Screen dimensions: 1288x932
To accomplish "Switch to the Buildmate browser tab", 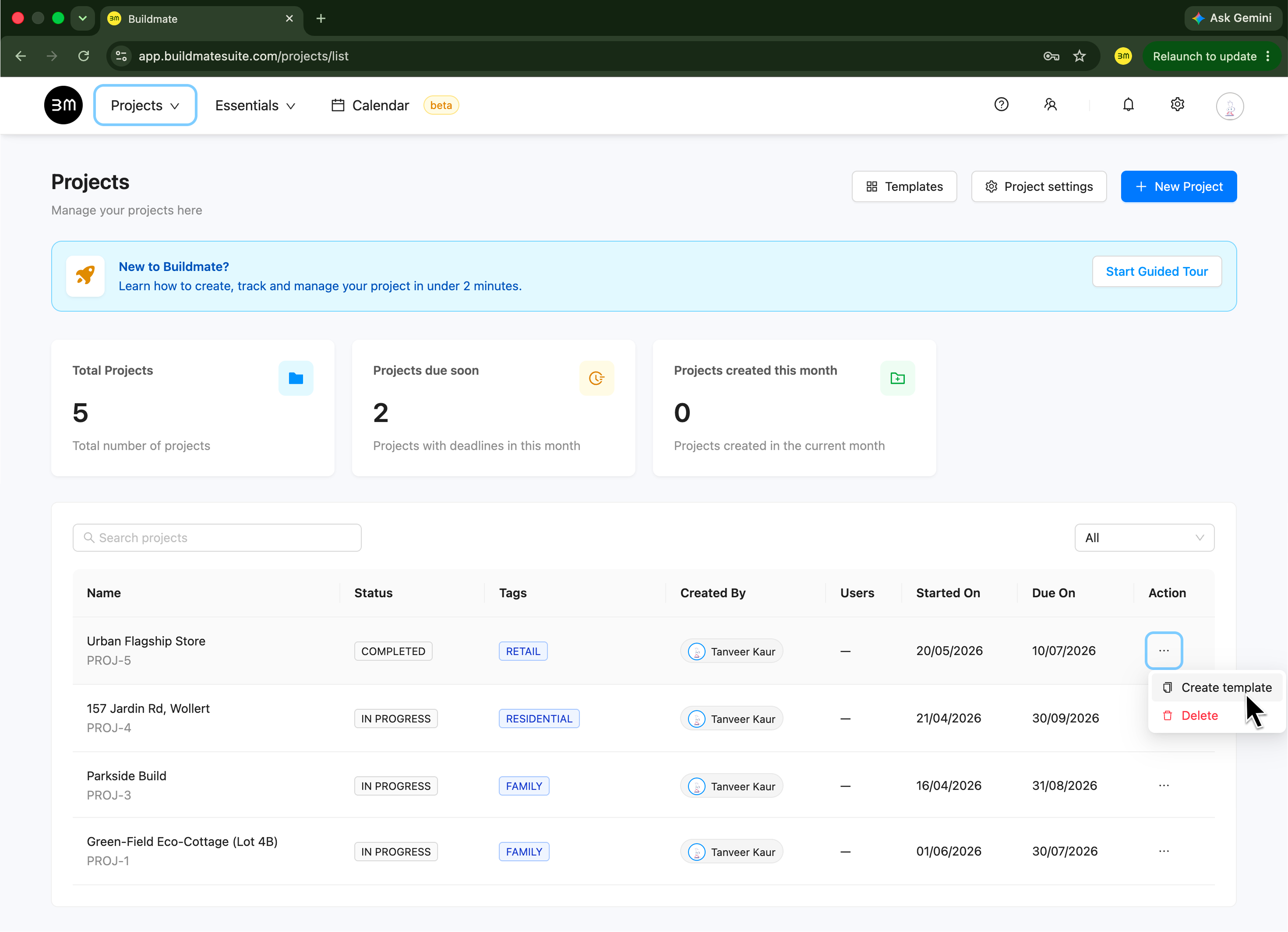I will tap(201, 19).
